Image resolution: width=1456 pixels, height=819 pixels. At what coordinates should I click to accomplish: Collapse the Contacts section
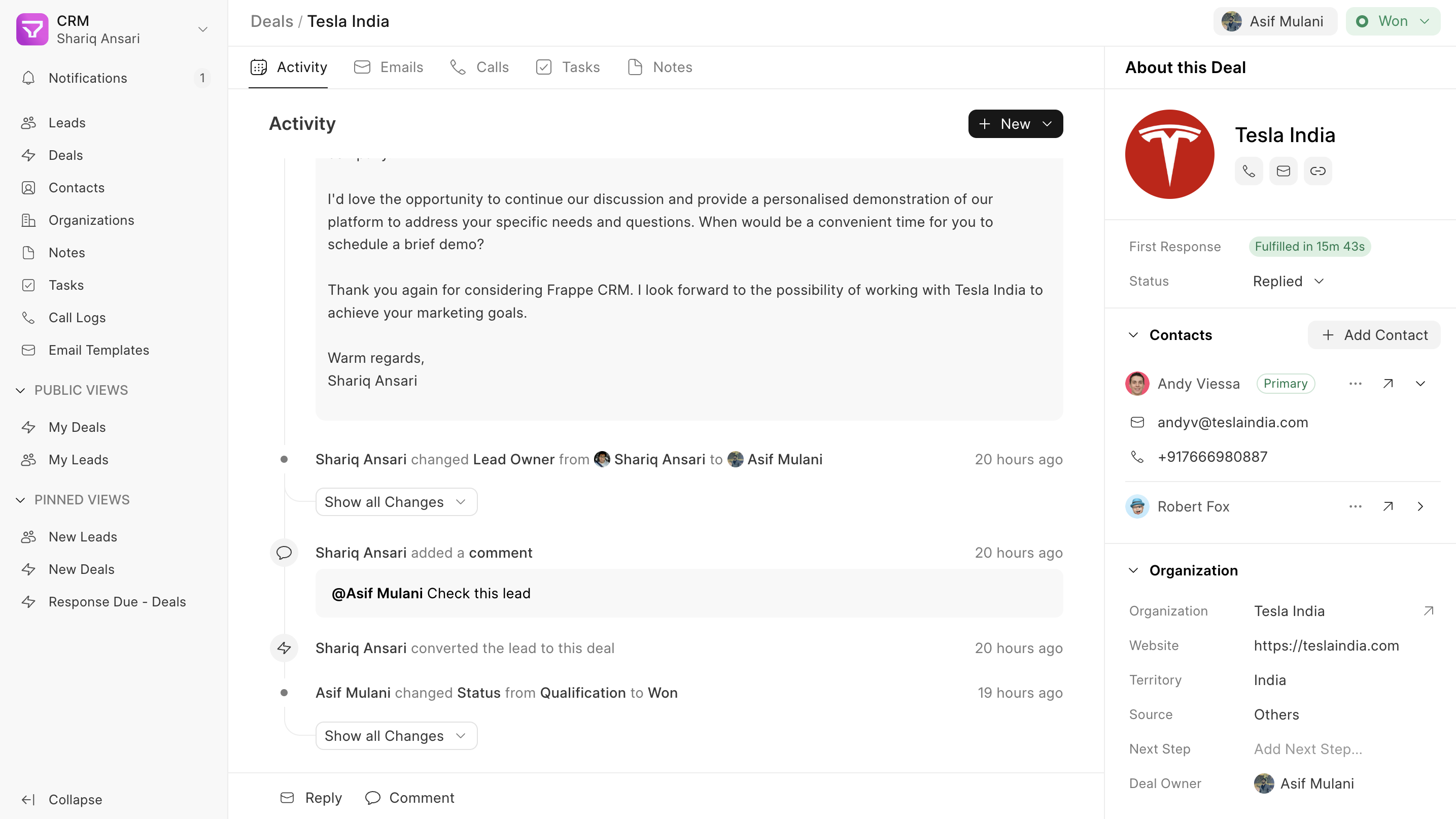pyautogui.click(x=1133, y=335)
